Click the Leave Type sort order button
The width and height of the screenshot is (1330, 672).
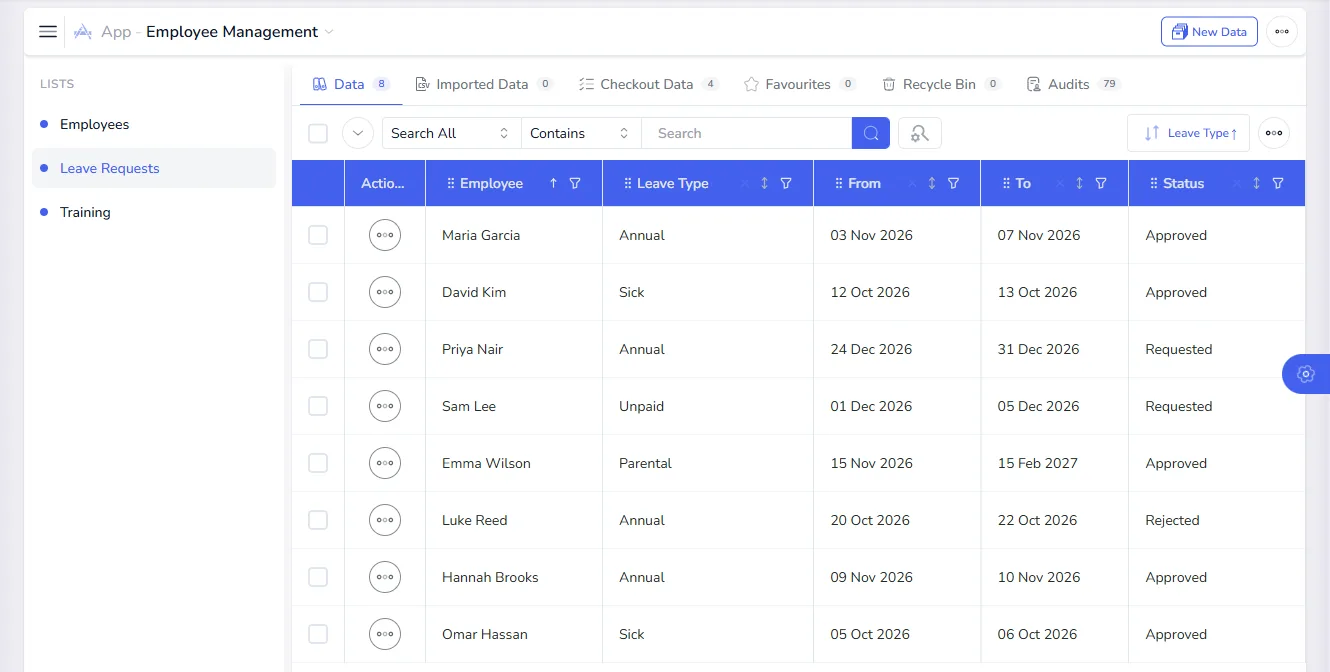coord(1188,133)
